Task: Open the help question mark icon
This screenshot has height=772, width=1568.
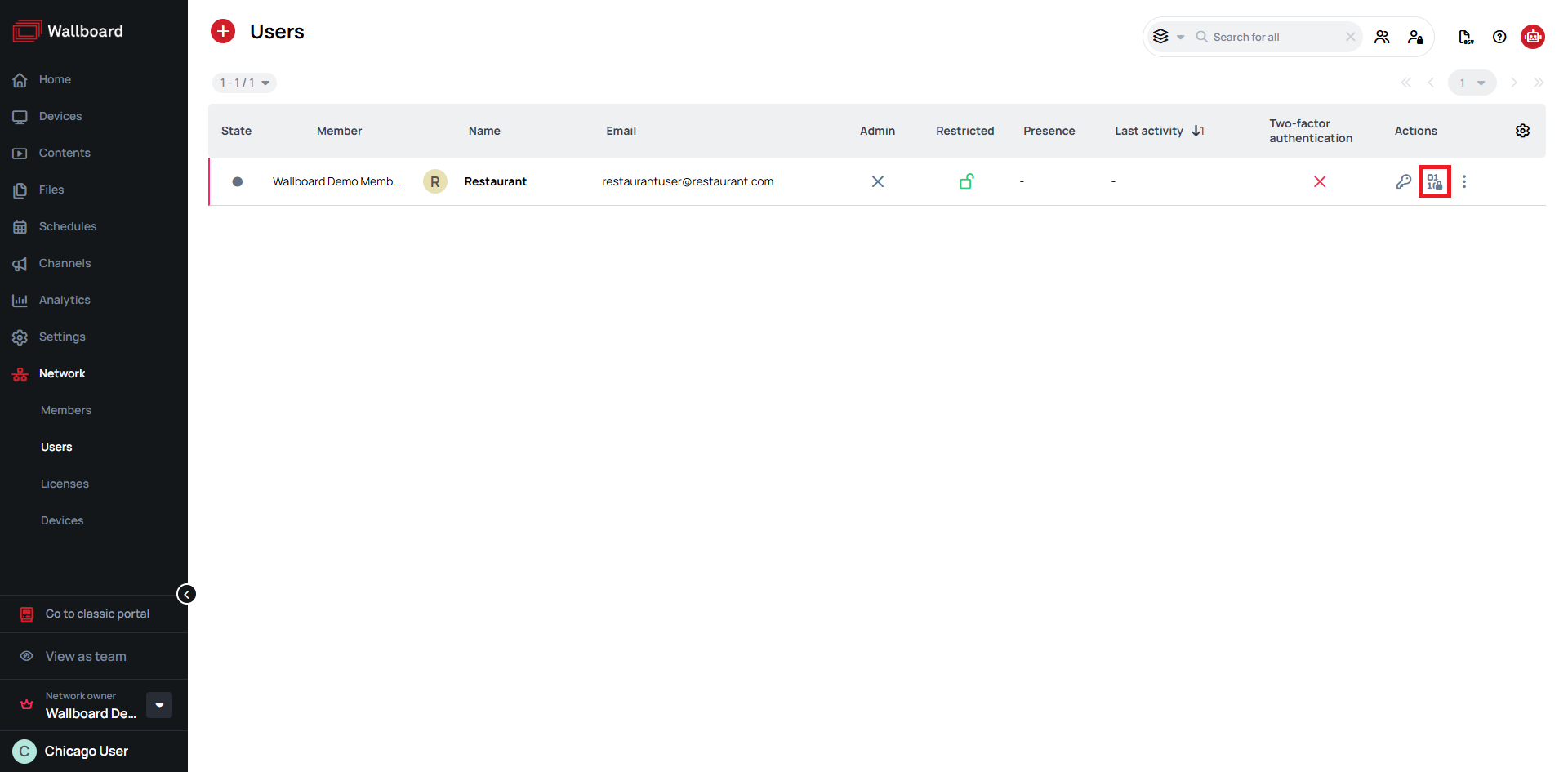Action: tap(1499, 37)
